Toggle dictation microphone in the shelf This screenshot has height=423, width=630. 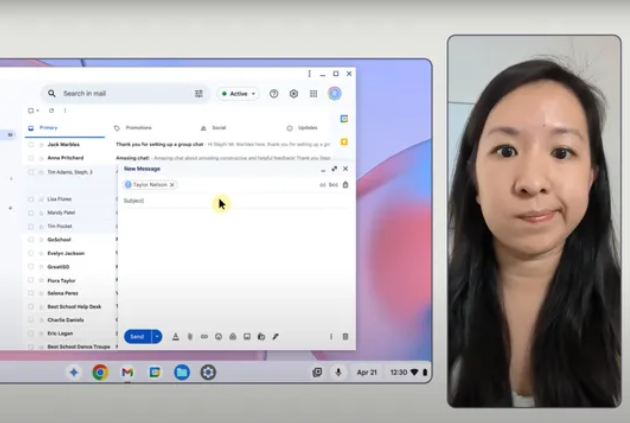pos(338,372)
